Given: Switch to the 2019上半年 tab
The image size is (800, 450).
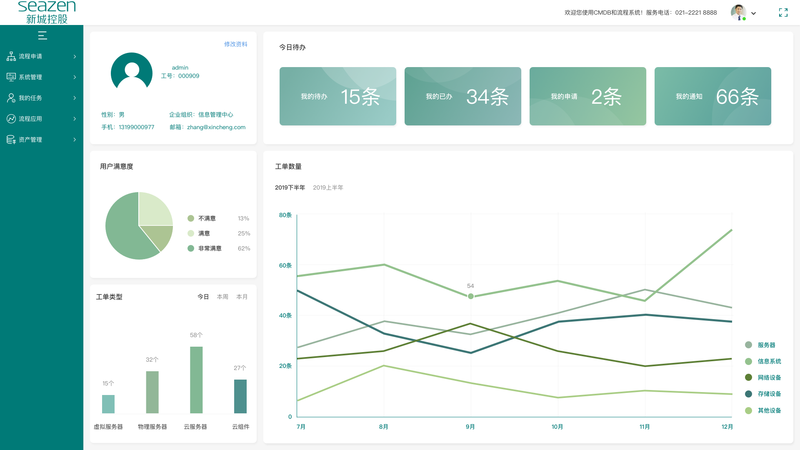Looking at the screenshot, I should [328, 187].
